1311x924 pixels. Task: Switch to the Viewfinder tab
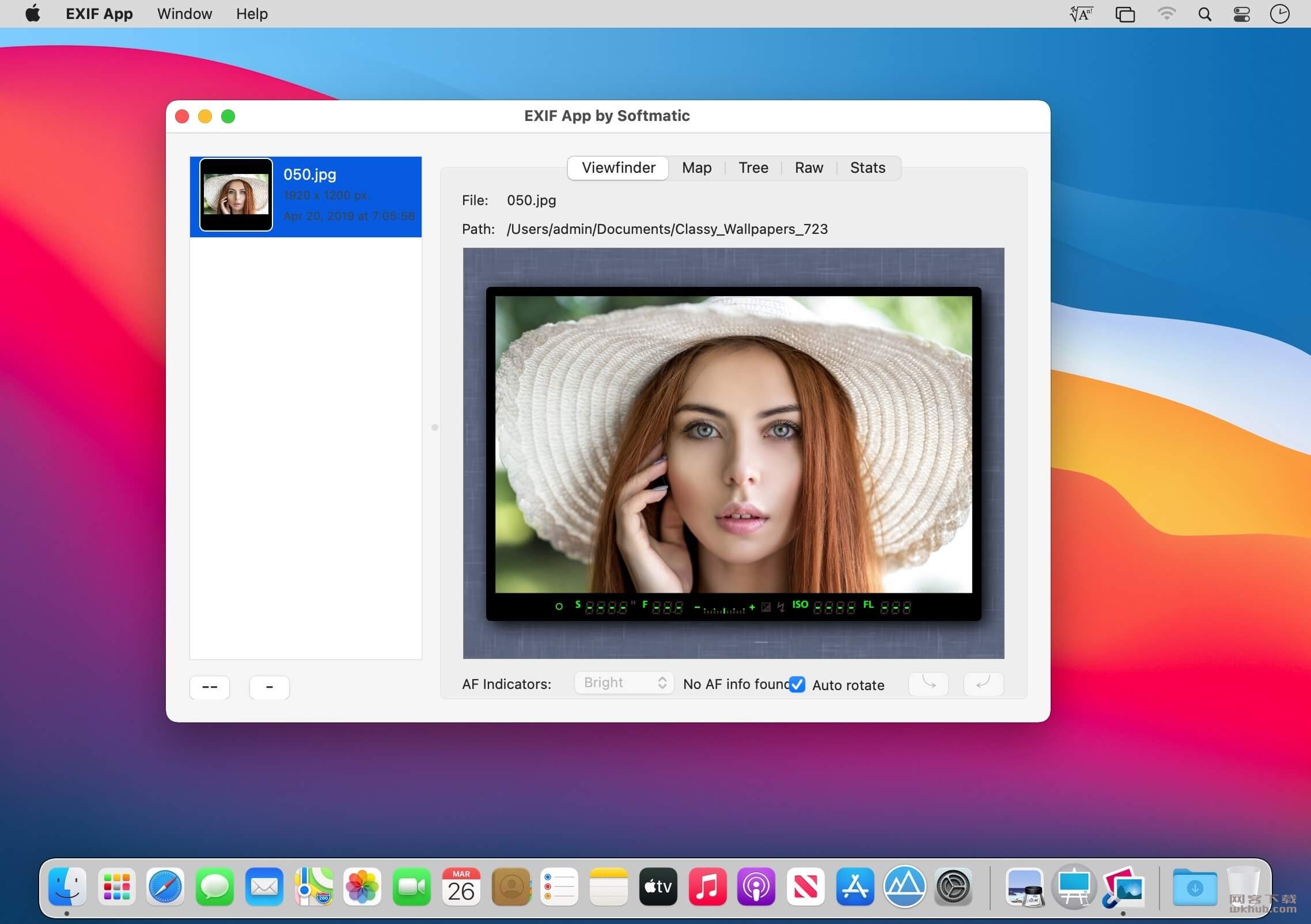coord(618,168)
